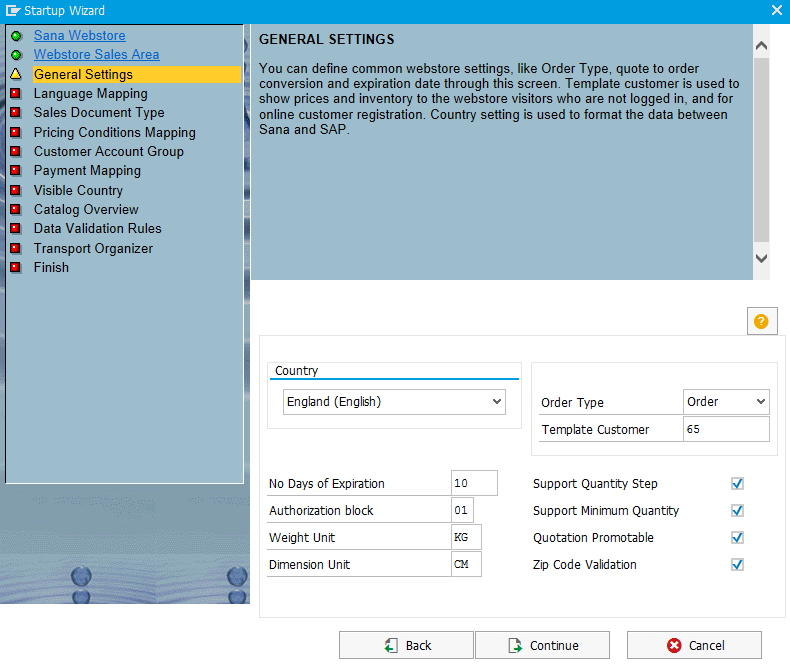Click the red status icon beside Visible Country
790x669 pixels.
pyautogui.click(x=16, y=190)
